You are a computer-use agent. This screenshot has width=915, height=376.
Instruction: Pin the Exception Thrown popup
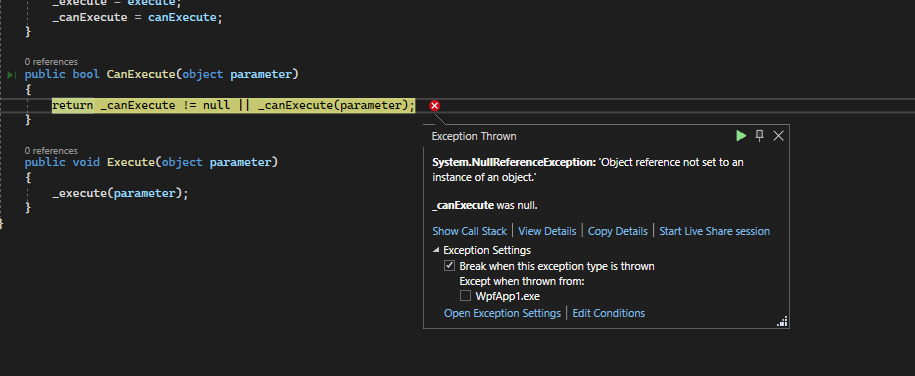pyautogui.click(x=759, y=135)
